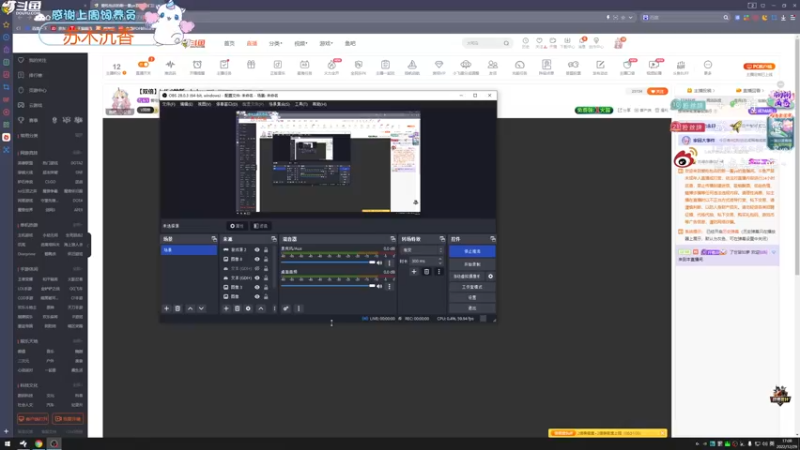Open the 工具 menu in OBS
The height and width of the screenshot is (450, 800).
[x=301, y=104]
